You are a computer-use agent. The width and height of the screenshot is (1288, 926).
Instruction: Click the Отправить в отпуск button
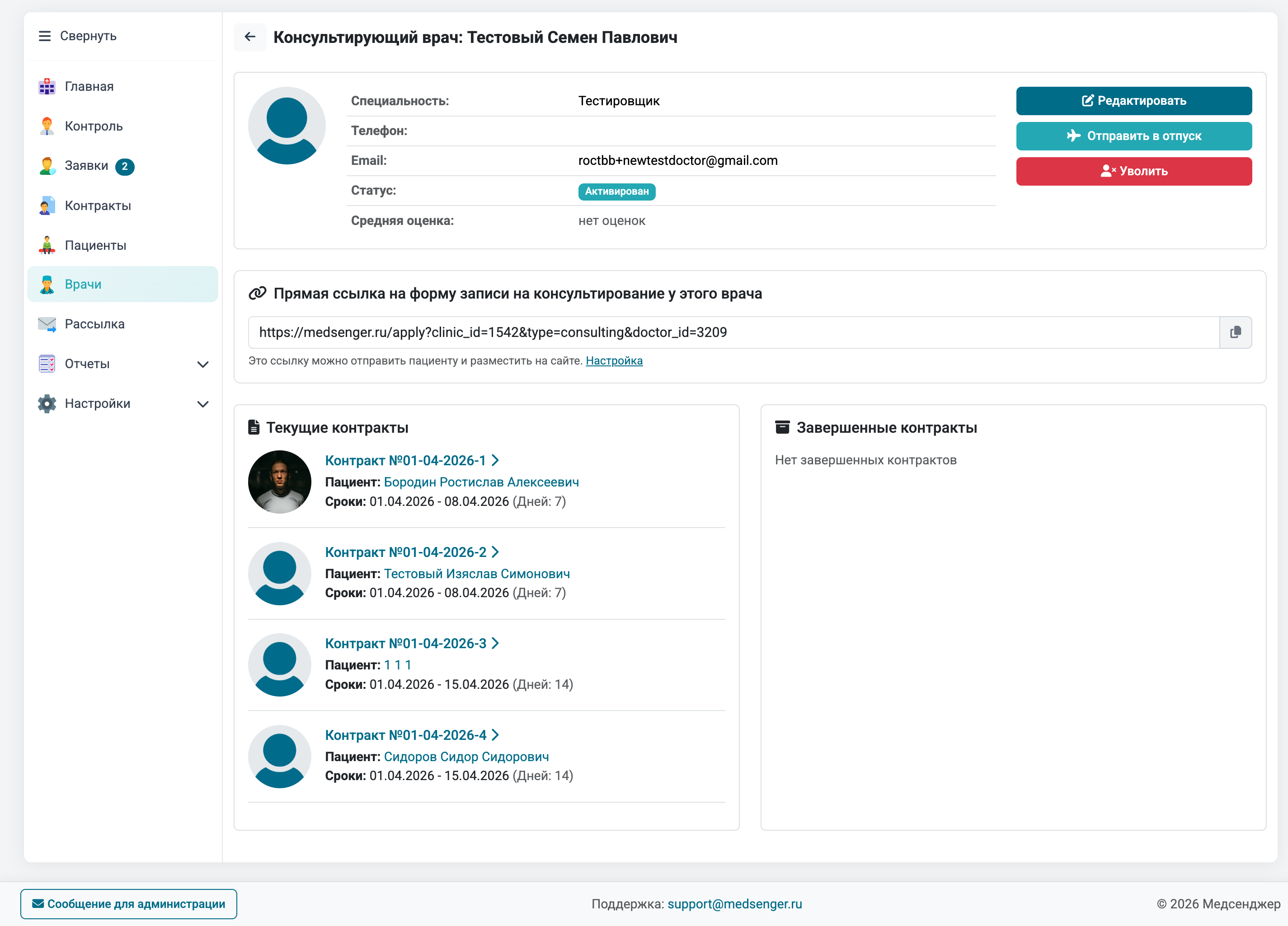pyautogui.click(x=1133, y=136)
